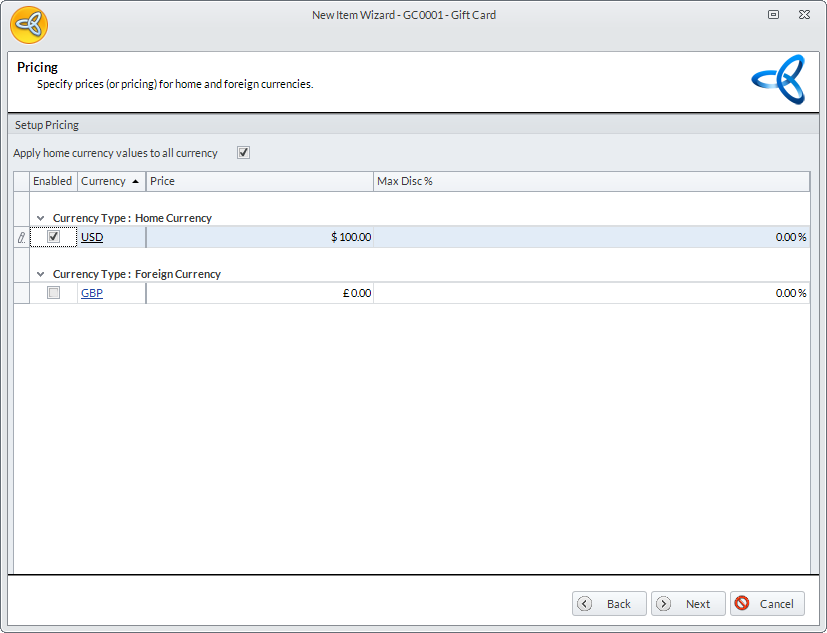Select the USD price cell $100.00

(260, 237)
